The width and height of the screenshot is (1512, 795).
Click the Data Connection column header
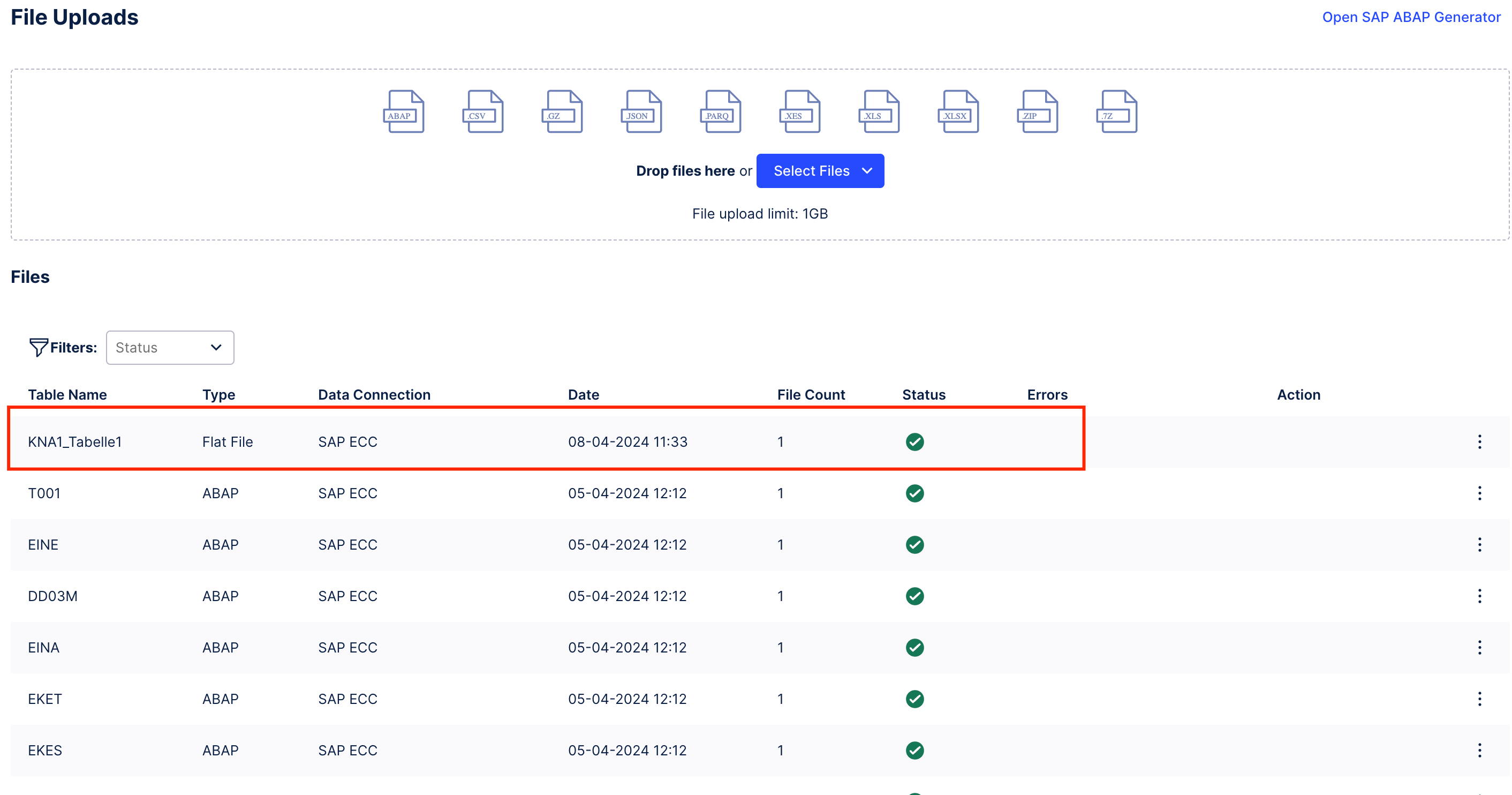(374, 395)
